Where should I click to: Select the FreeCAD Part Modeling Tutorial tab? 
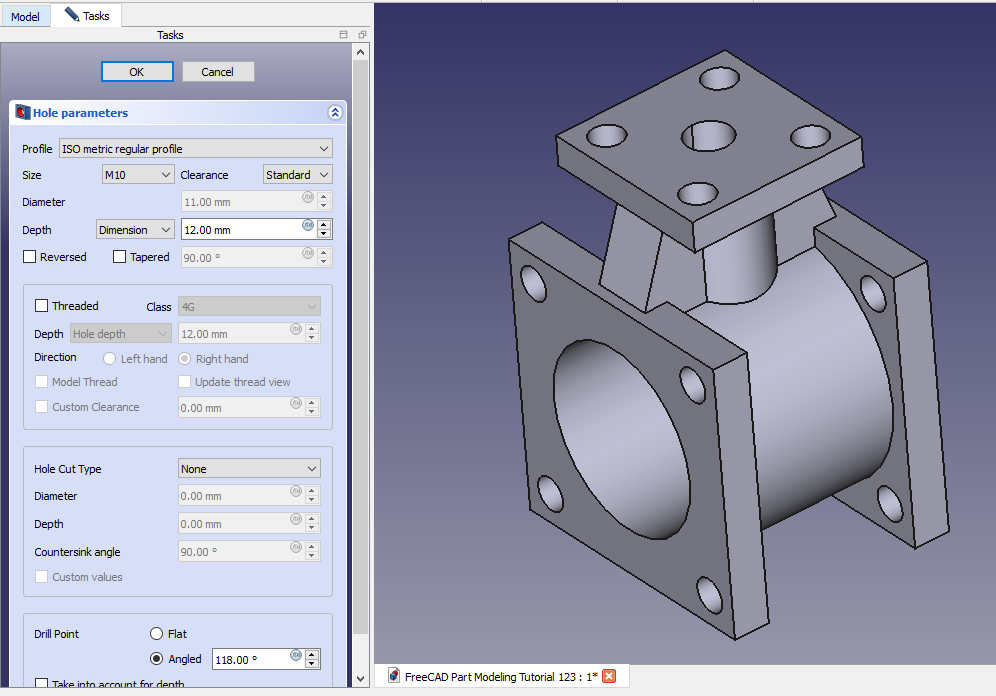tap(491, 676)
